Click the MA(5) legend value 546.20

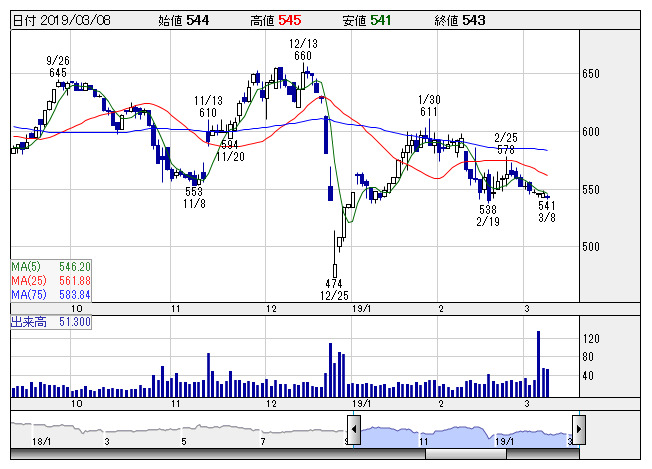75,267
